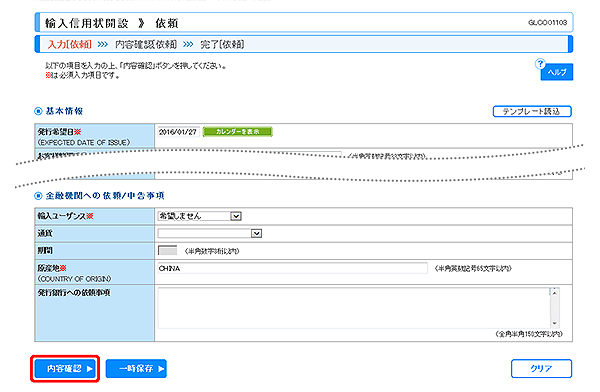Click the 発行銀行への依頼事項 label cell
Viewport: 600px width, 392px height.
point(95,313)
